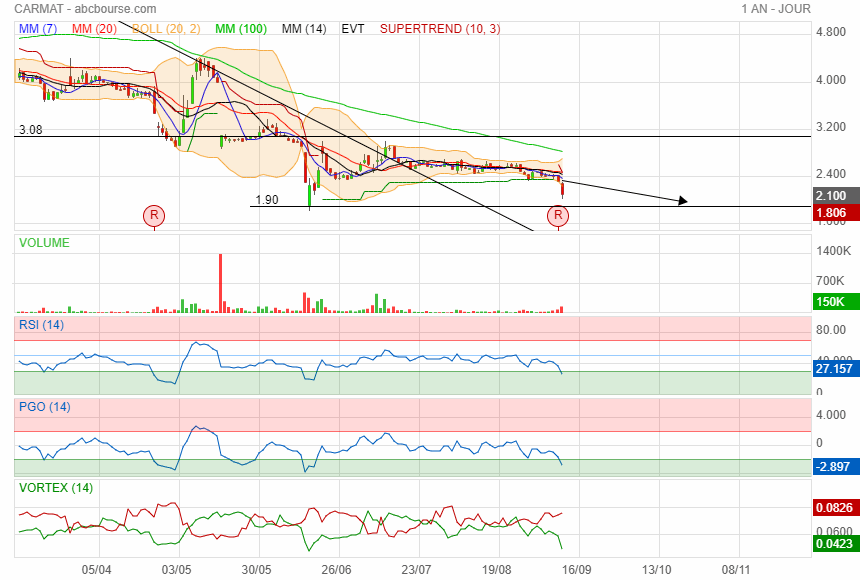Screen dimensions: 860x580
Task: Click the blue 27.157 RSI value badge
Action: click(x=836, y=369)
